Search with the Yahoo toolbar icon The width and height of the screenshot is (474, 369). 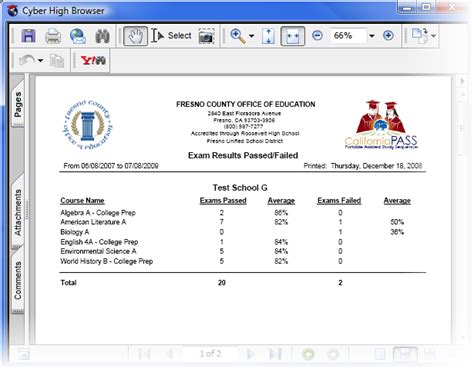click(93, 60)
